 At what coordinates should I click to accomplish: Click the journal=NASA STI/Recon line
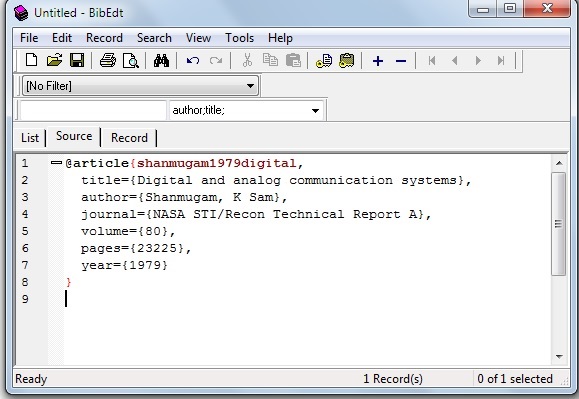[256, 214]
